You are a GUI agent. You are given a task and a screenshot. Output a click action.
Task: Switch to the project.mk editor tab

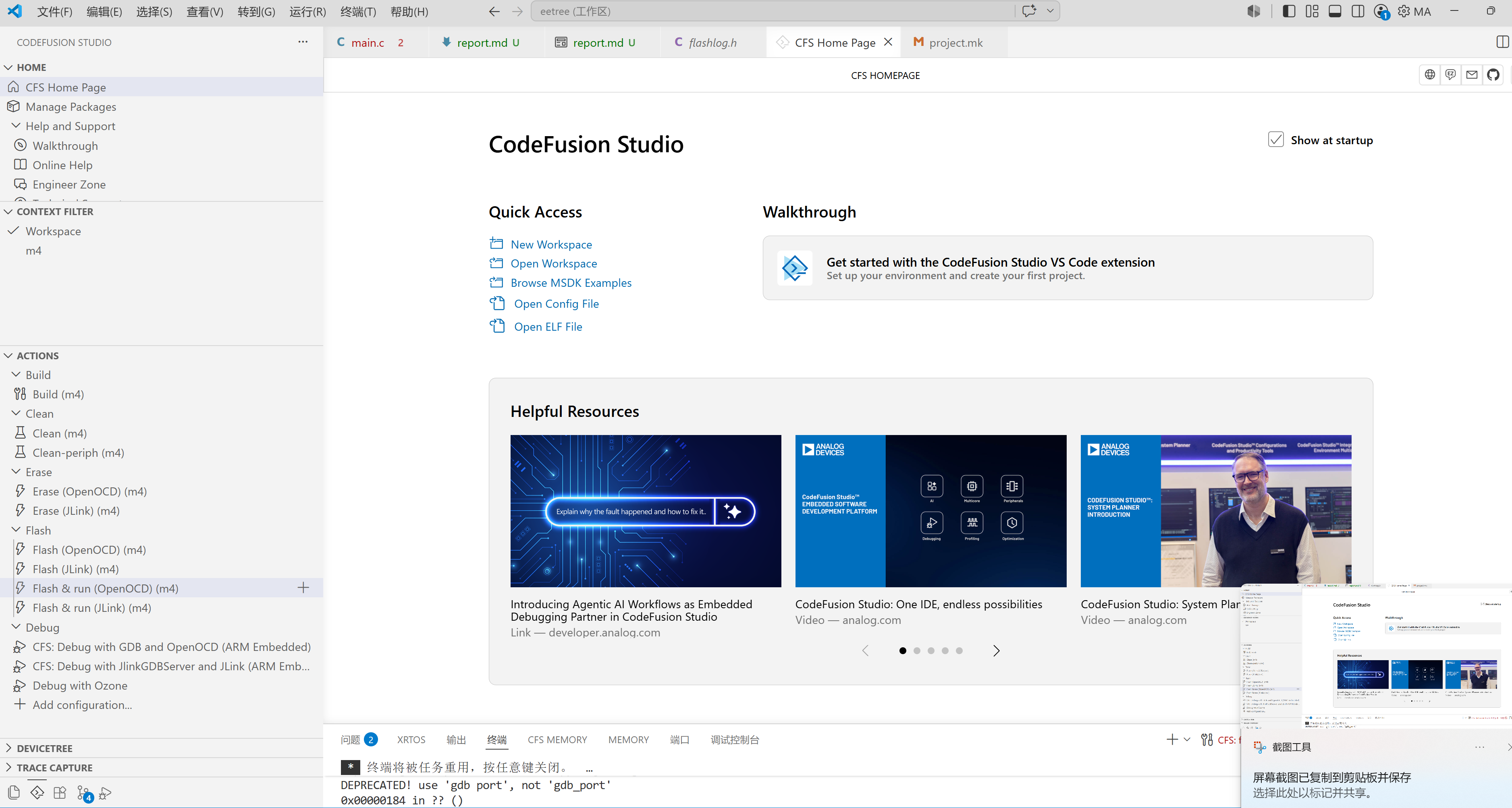(x=955, y=42)
